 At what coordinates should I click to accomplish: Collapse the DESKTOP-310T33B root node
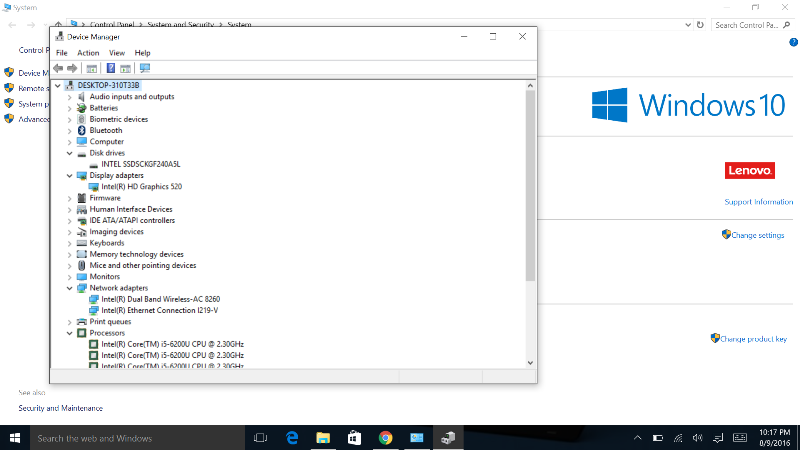click(58, 86)
